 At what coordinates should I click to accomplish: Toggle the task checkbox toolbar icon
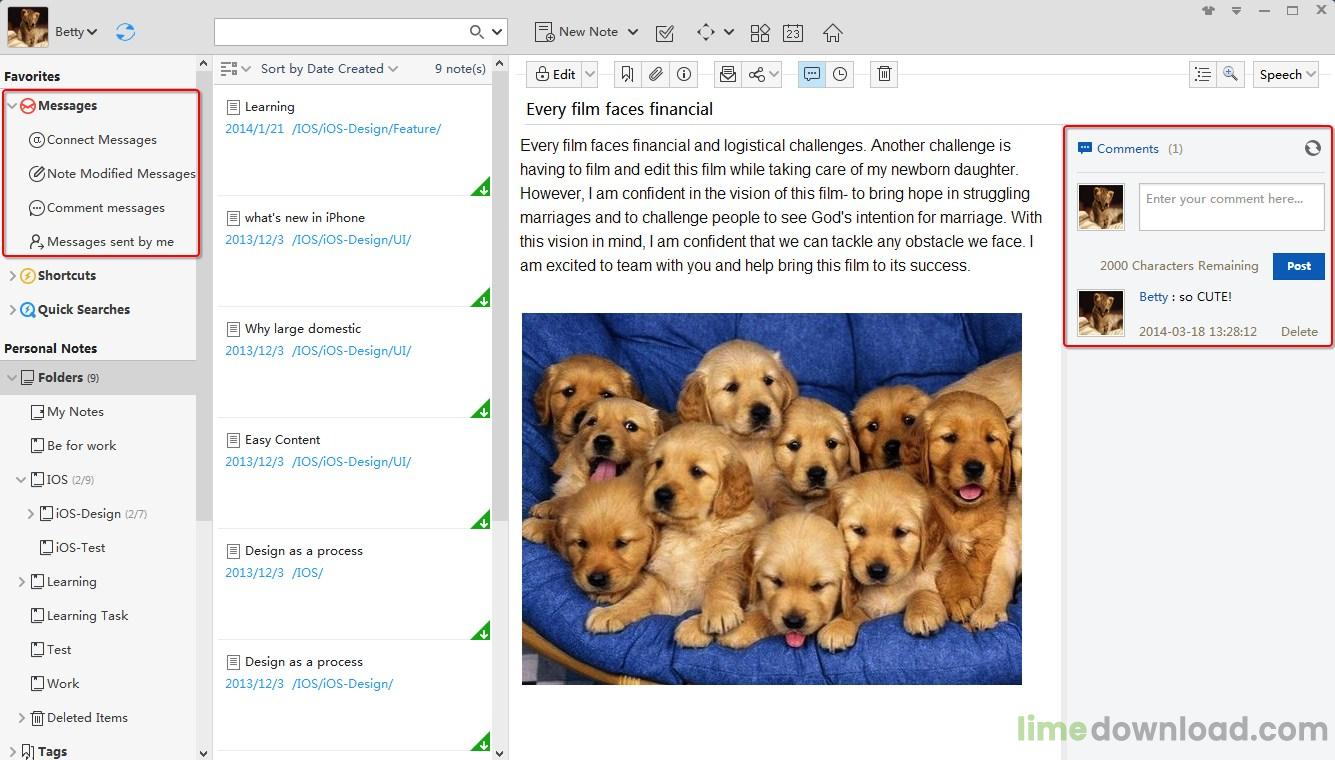tap(665, 32)
